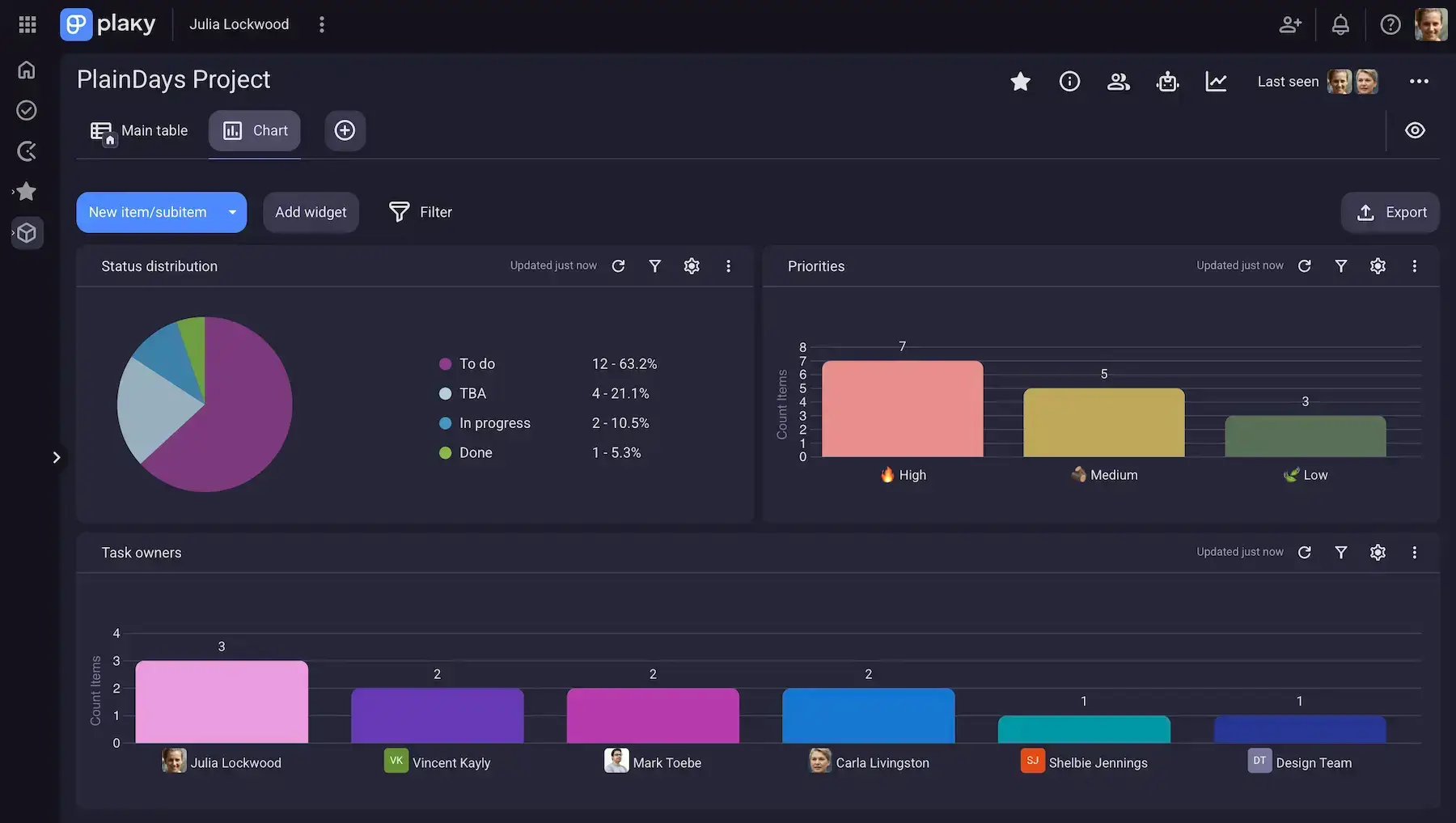Filter the Task owners widget

tap(1341, 553)
